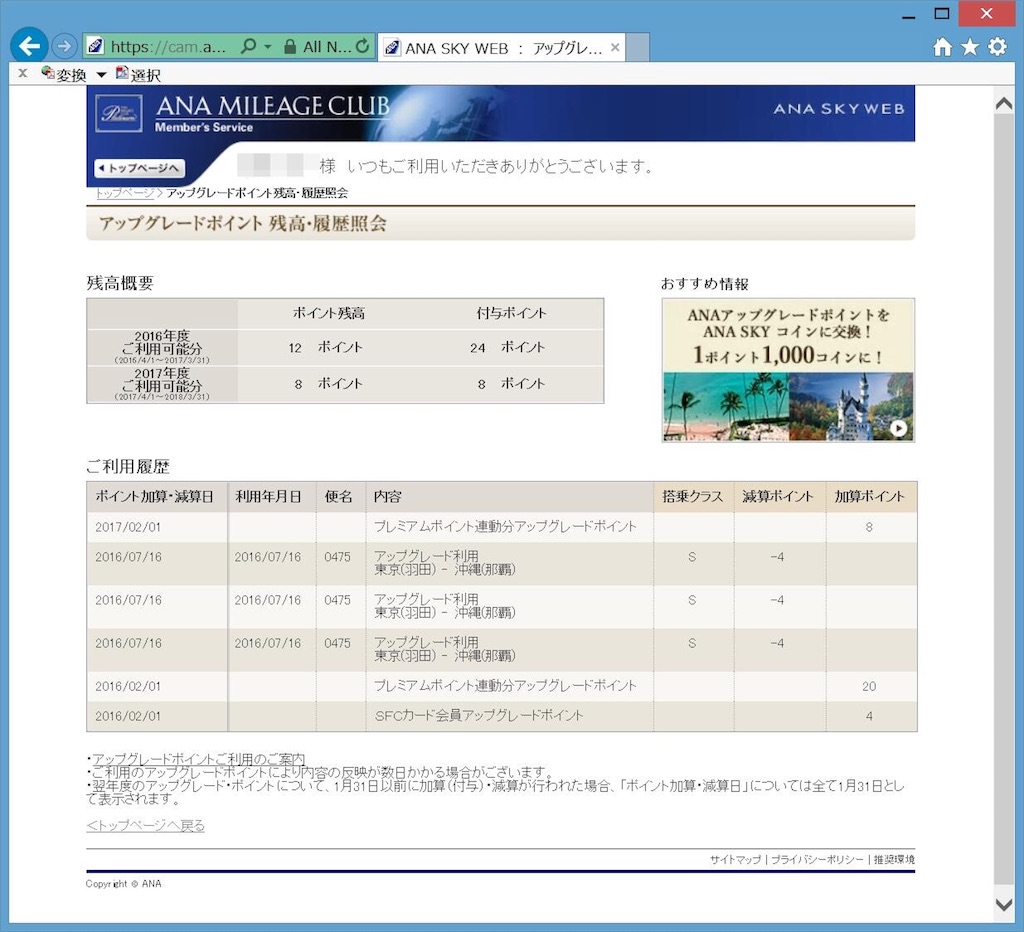Open the address bar dropdown arrow
Image resolution: width=1024 pixels, height=932 pixels.
267,47
